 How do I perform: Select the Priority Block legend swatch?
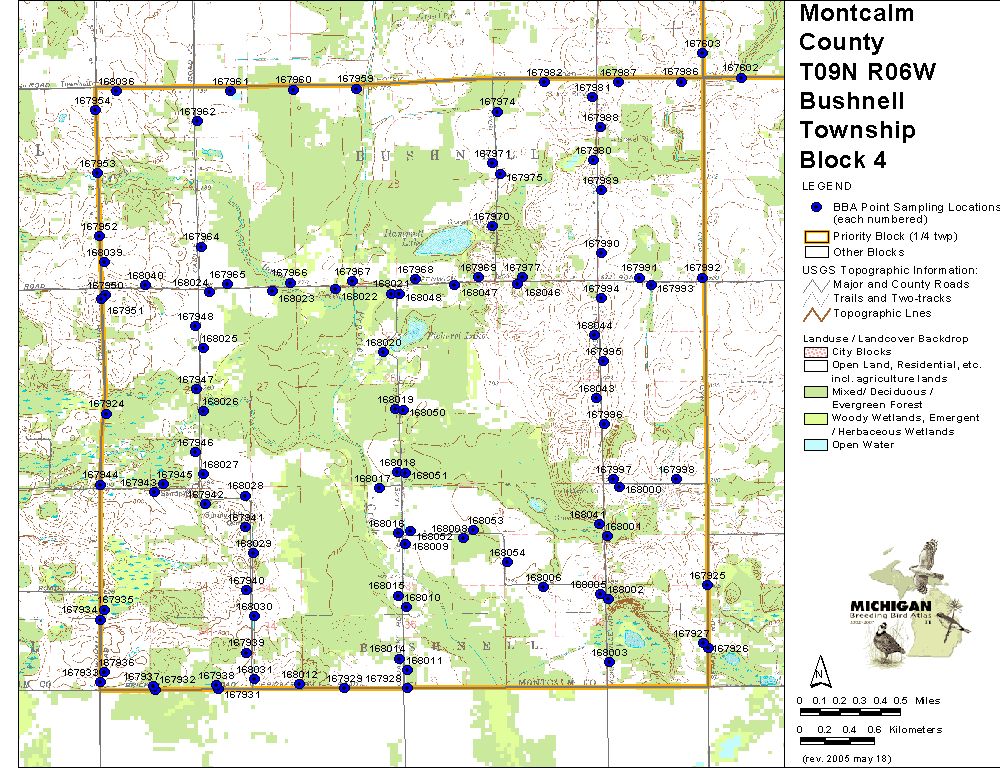point(816,236)
